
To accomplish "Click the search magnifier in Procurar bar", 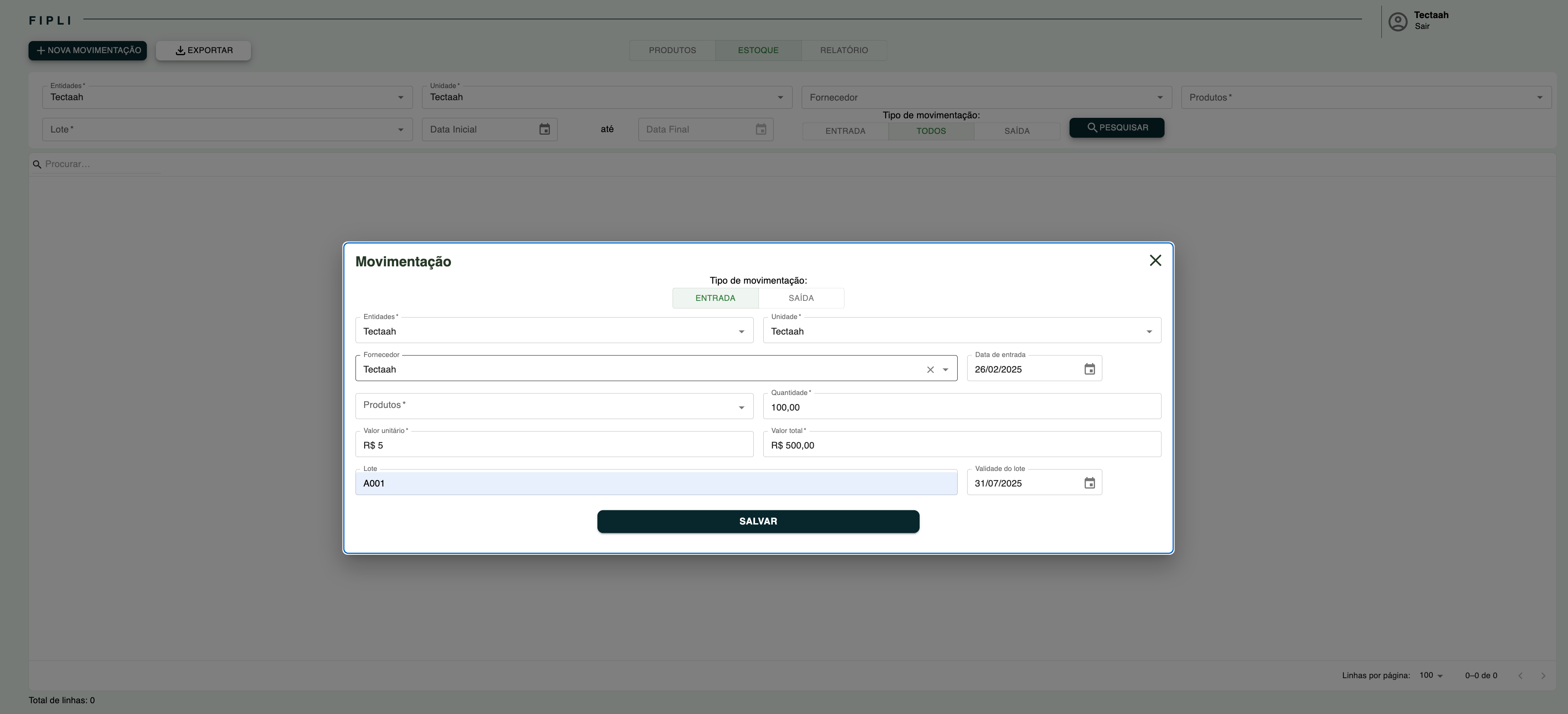I will point(37,164).
